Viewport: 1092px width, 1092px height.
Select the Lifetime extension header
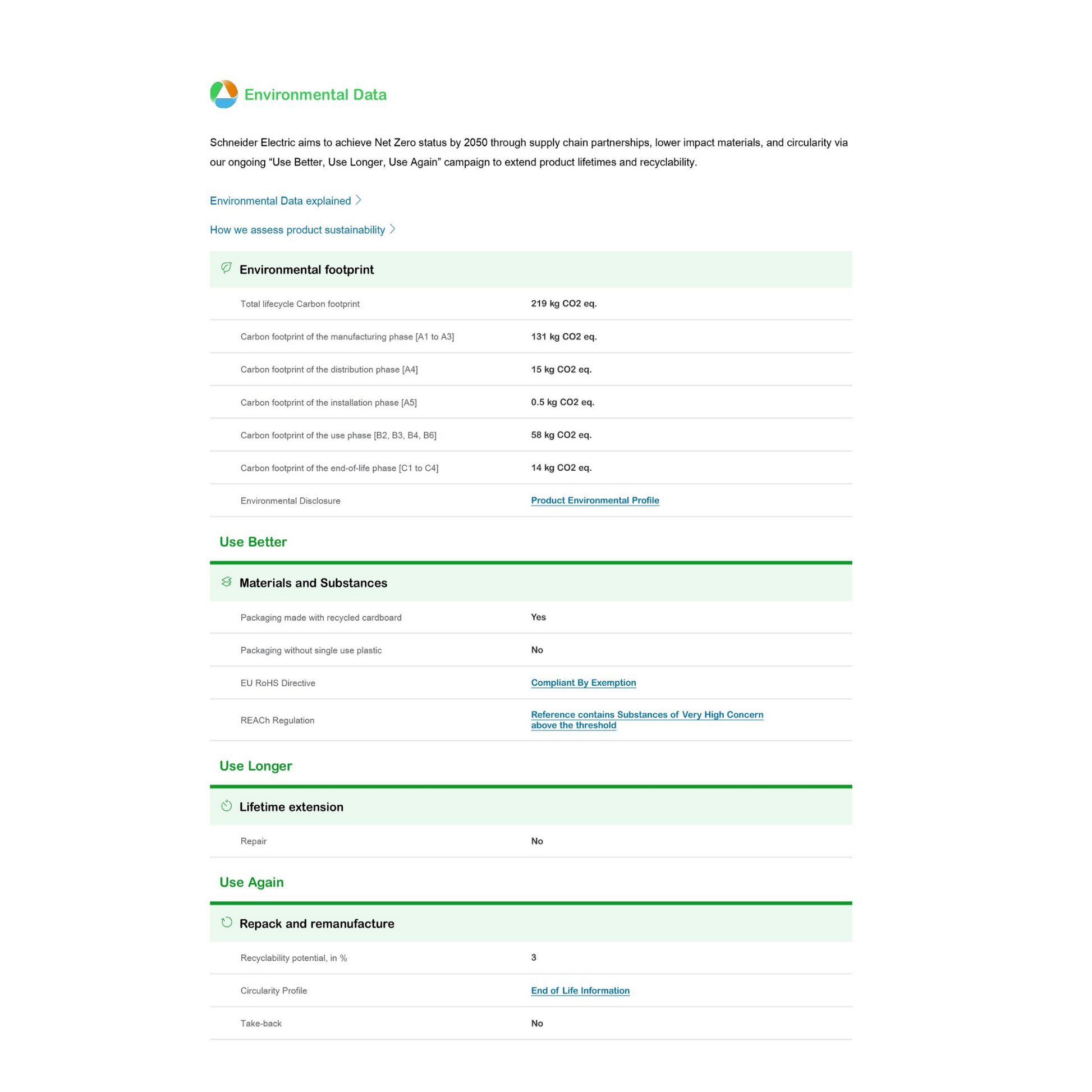[531, 806]
